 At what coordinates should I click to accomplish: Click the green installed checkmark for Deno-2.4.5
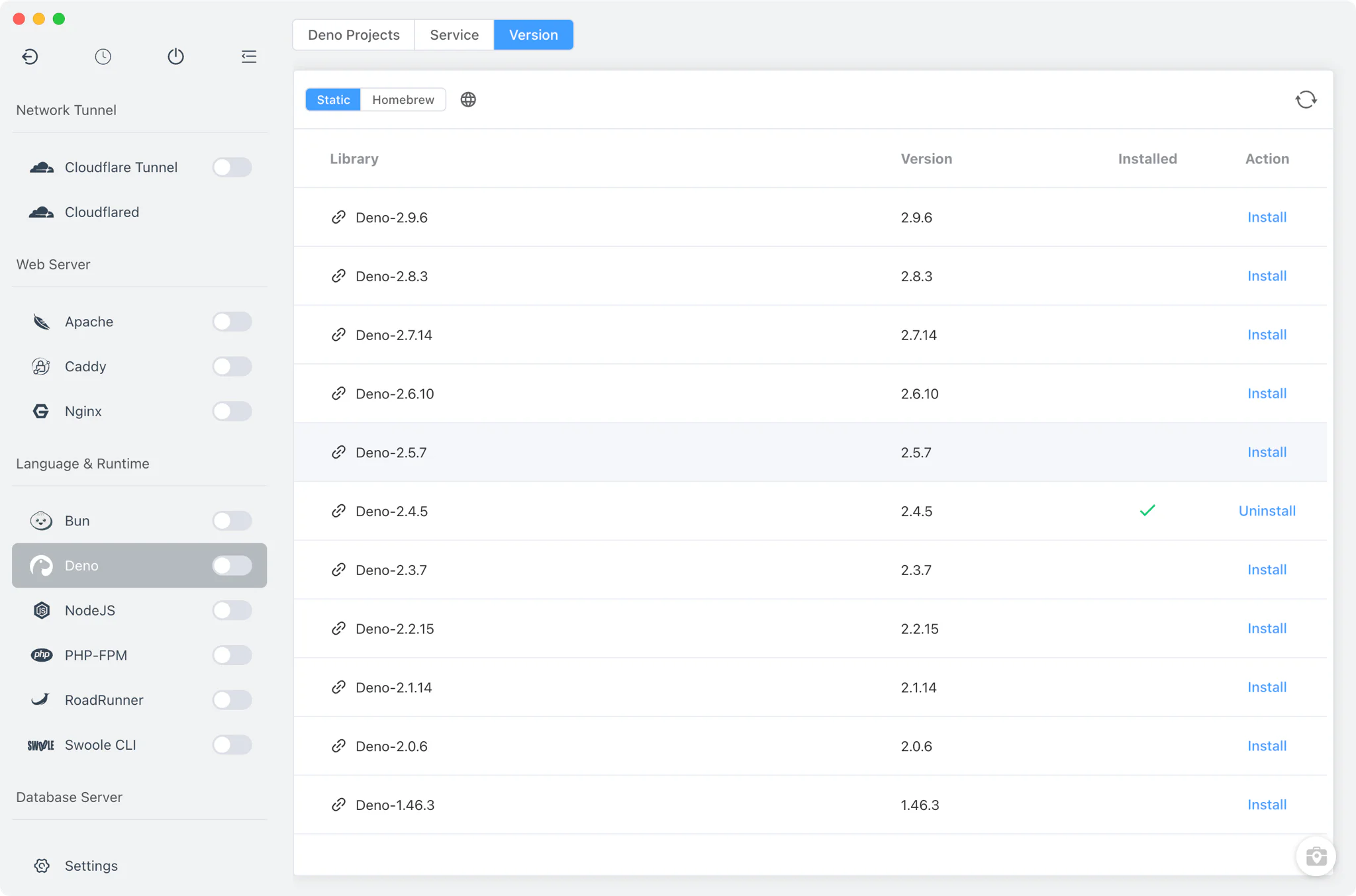coord(1147,511)
